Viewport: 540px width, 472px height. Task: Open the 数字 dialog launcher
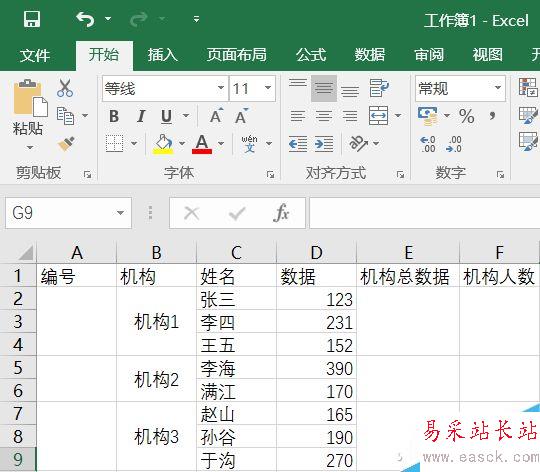tap(500, 175)
